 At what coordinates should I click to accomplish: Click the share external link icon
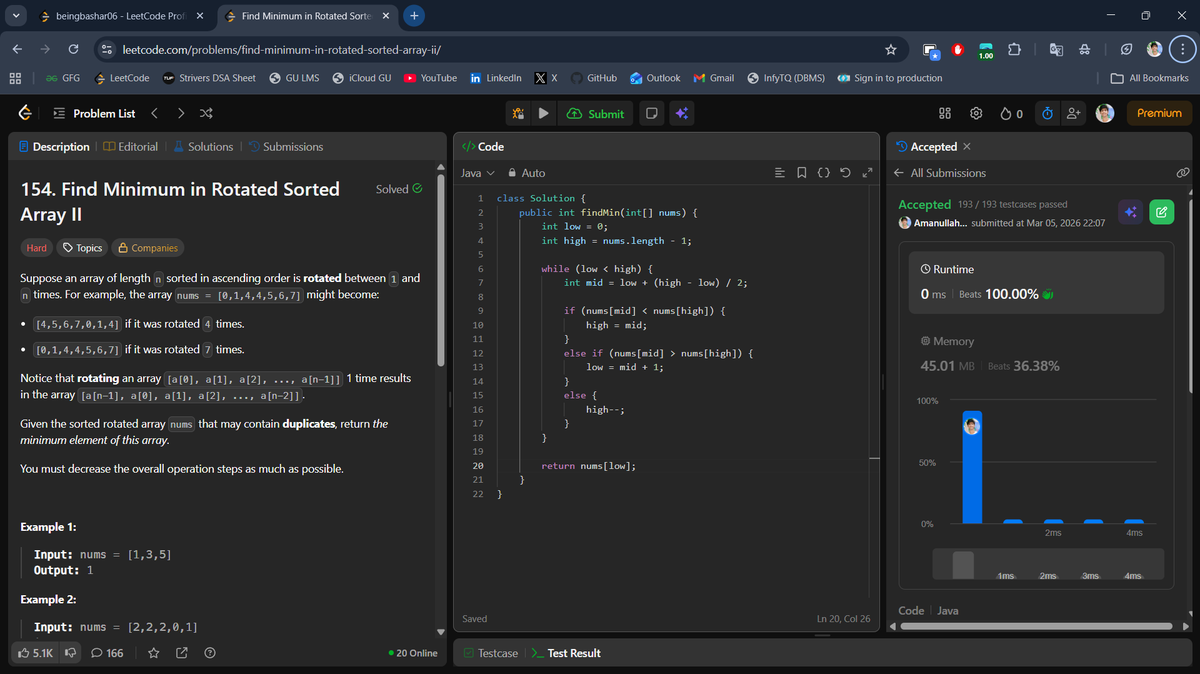tap(182, 653)
